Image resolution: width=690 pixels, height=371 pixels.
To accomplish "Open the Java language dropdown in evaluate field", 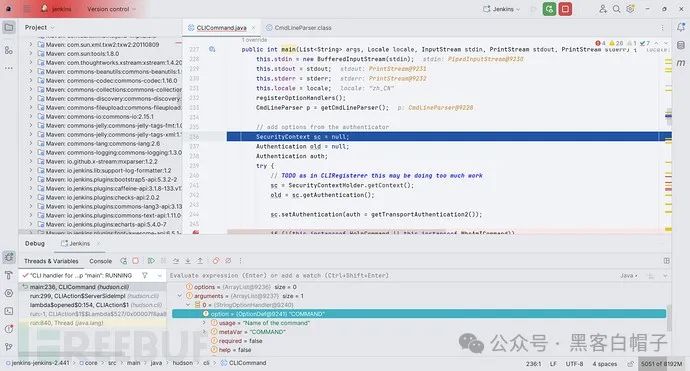I will [x=629, y=275].
